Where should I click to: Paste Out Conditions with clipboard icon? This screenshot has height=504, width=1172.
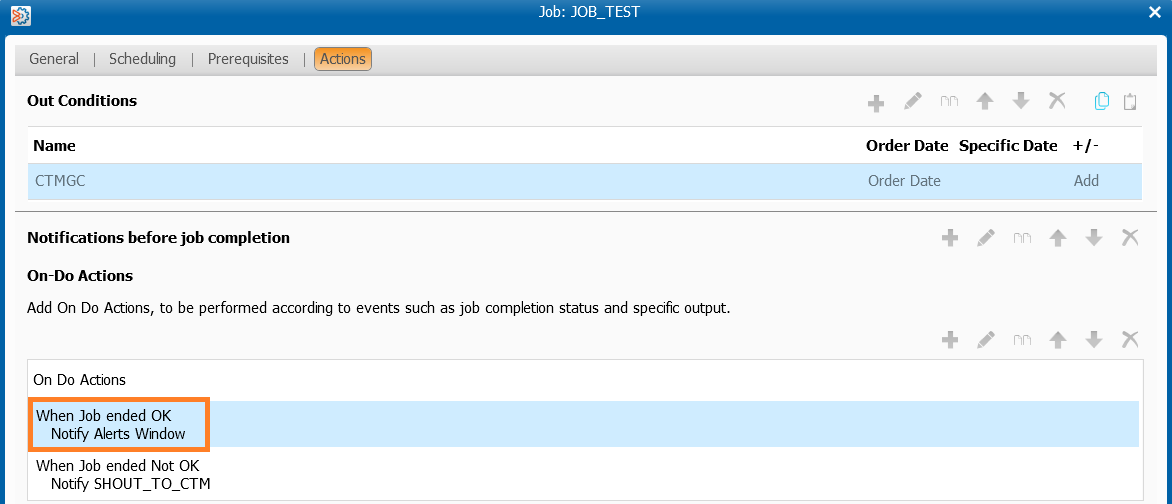1130,101
